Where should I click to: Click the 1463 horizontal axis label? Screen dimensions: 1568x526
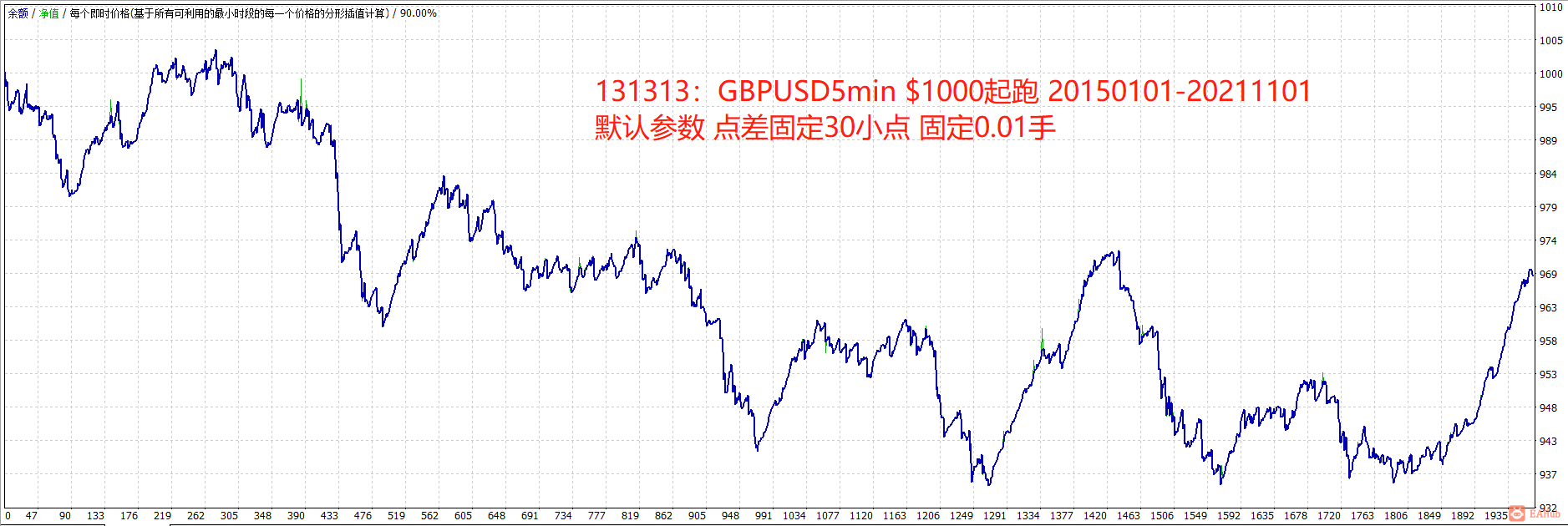click(1129, 516)
